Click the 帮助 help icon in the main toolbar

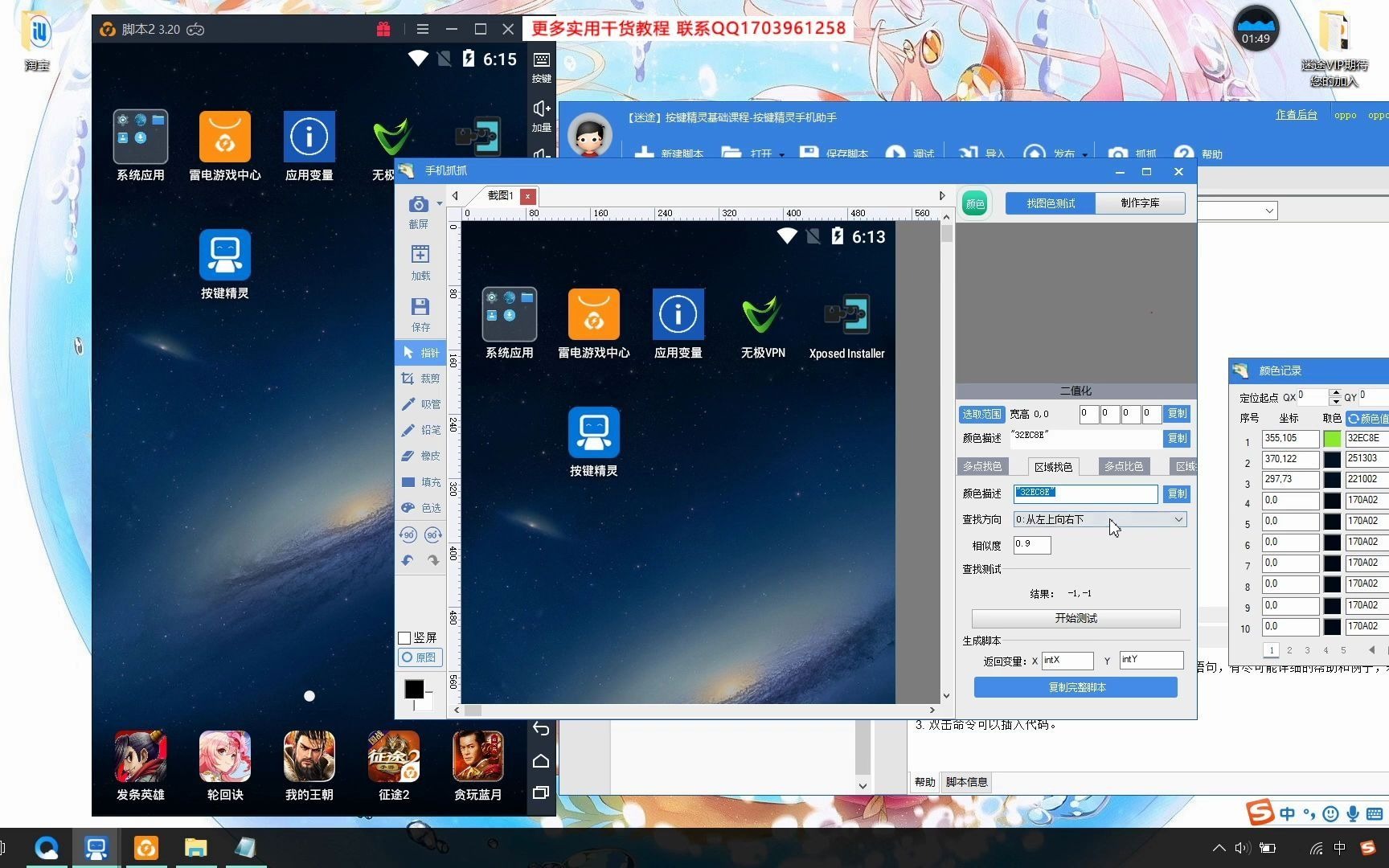[x=1198, y=153]
